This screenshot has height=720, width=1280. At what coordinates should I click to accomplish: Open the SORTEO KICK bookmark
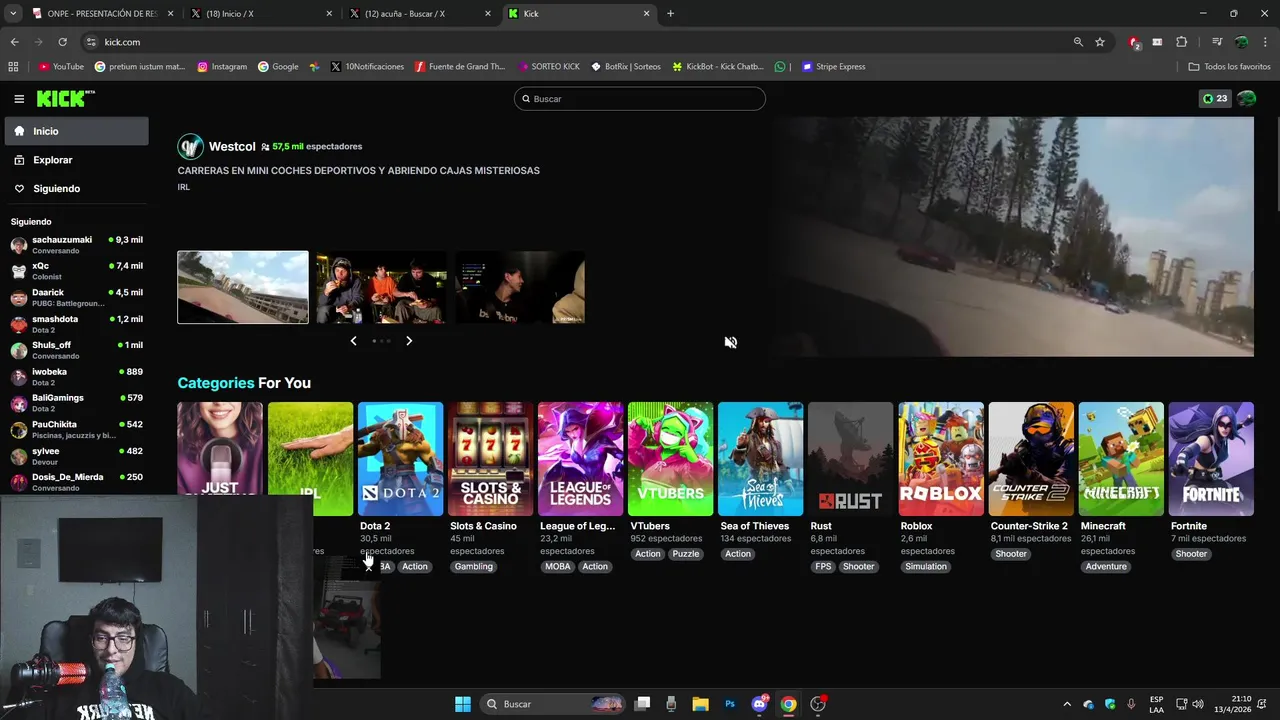click(x=549, y=67)
